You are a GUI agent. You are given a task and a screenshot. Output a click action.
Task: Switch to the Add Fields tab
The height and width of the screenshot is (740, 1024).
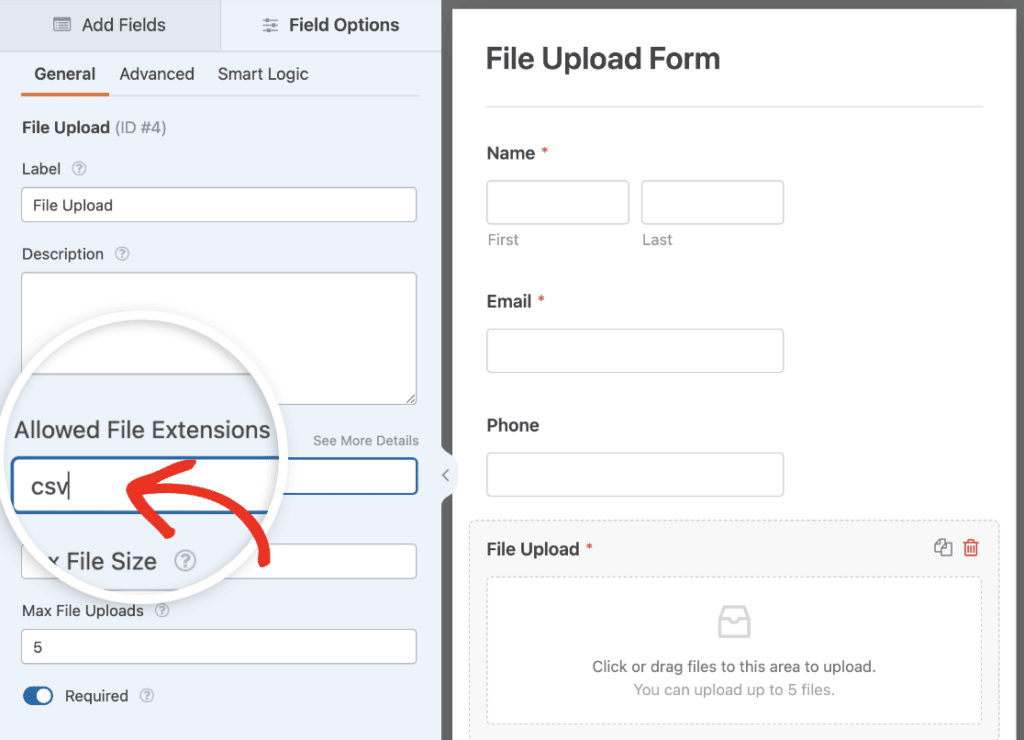tap(110, 24)
